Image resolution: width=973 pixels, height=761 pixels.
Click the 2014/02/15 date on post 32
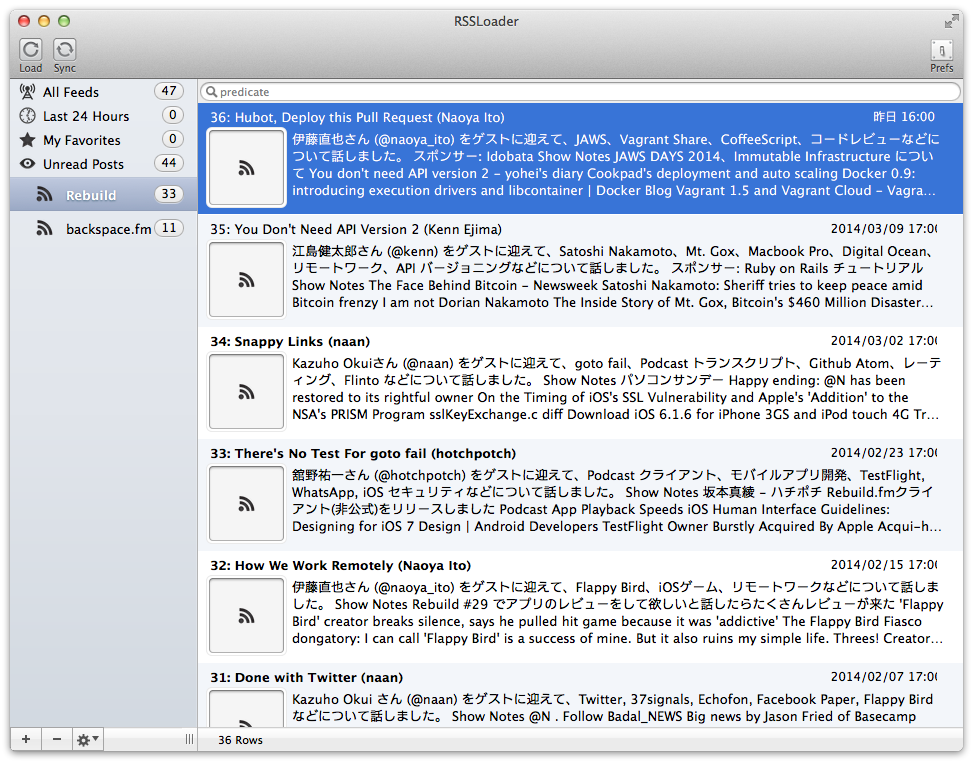tap(884, 565)
